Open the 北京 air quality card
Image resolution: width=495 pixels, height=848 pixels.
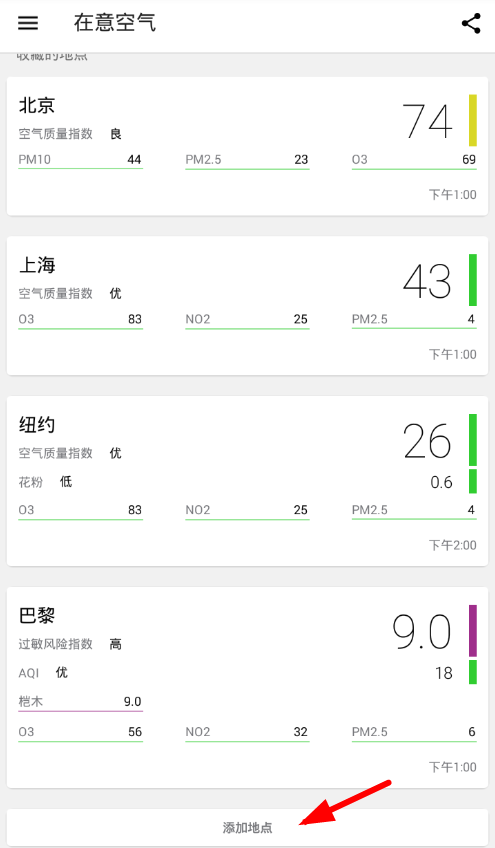pos(247,147)
